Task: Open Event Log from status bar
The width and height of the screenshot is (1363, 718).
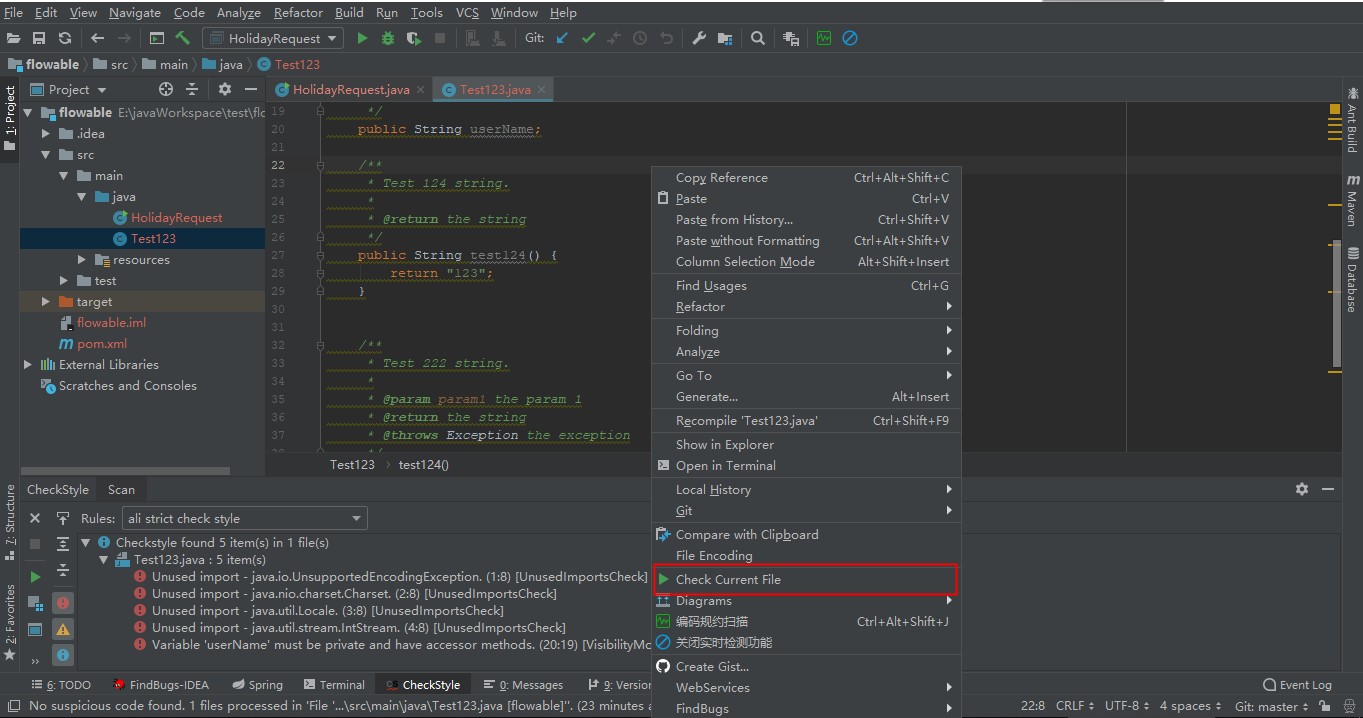Action: click(1297, 685)
